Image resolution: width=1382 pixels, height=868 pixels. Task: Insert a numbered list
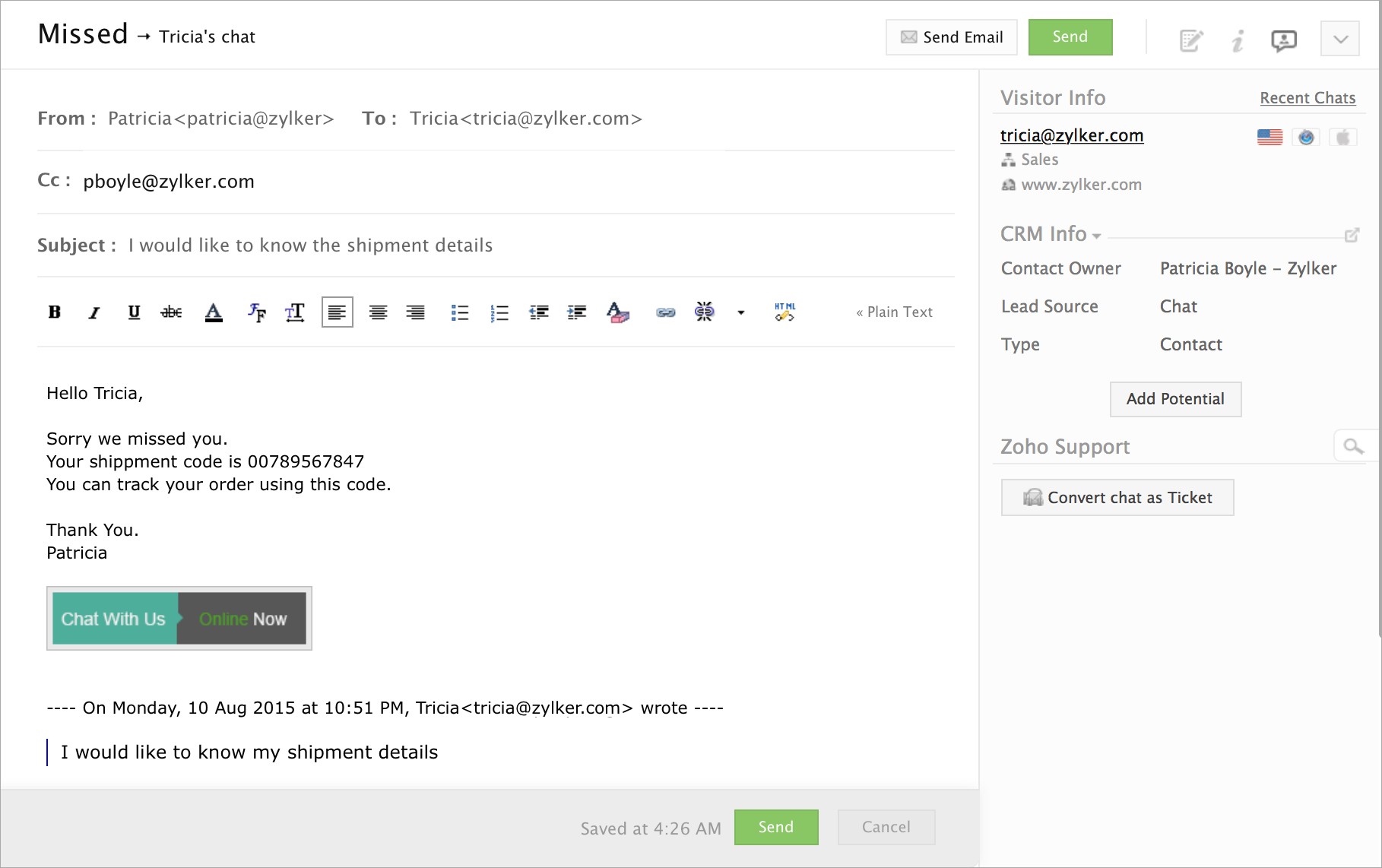coord(499,312)
